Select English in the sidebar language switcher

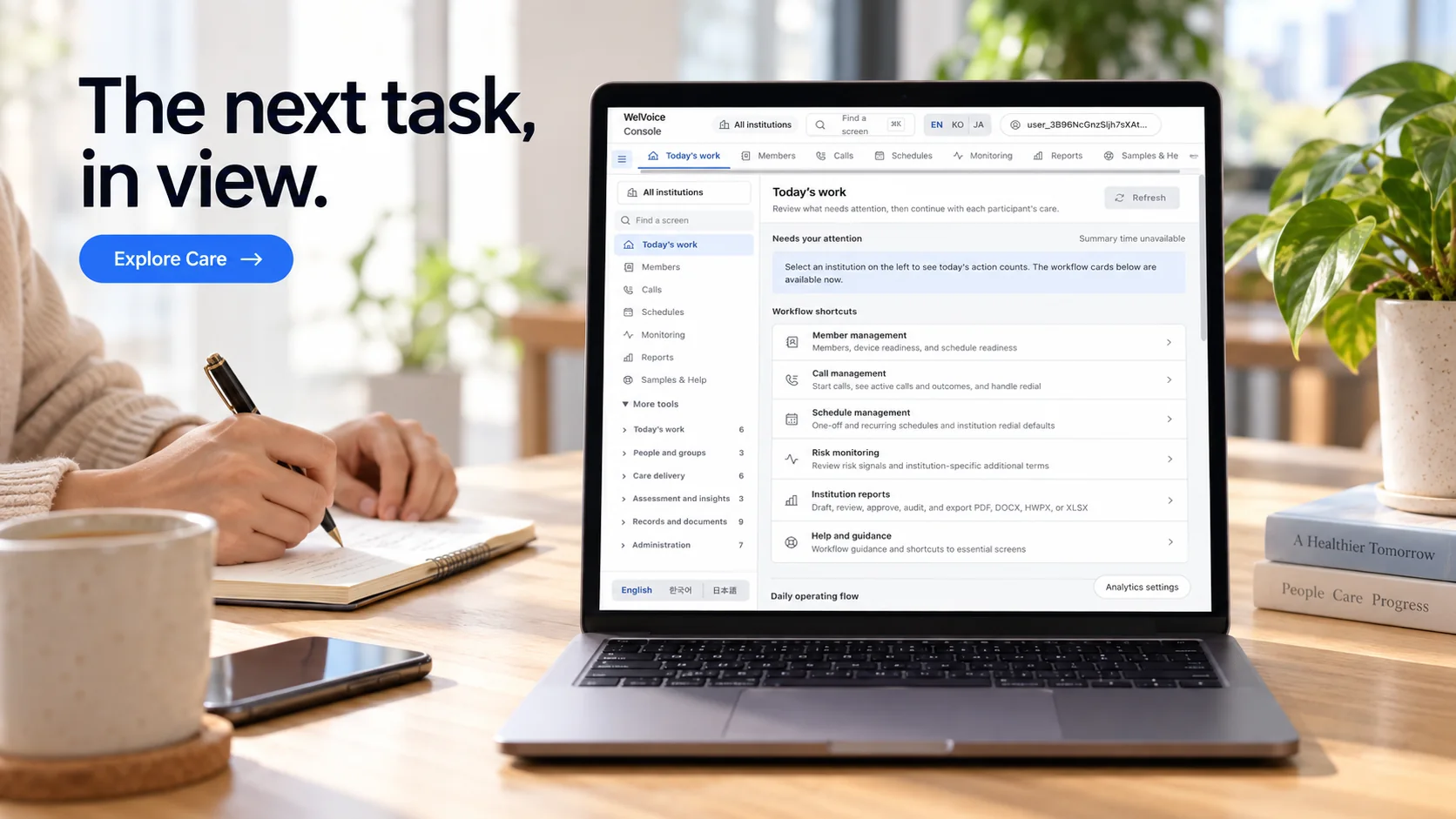tap(637, 590)
